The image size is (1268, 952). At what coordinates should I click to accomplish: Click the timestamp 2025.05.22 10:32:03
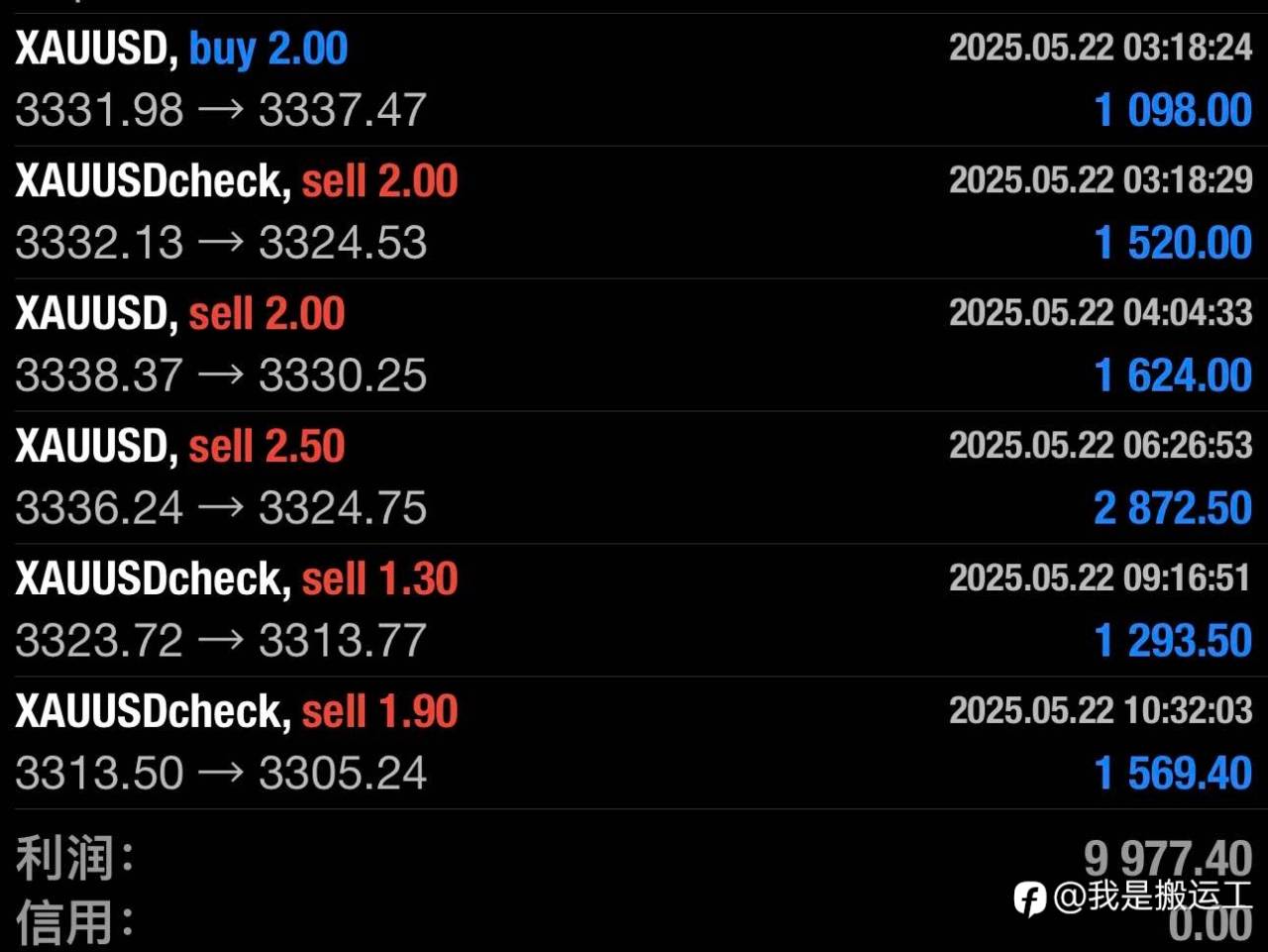click(x=1101, y=711)
